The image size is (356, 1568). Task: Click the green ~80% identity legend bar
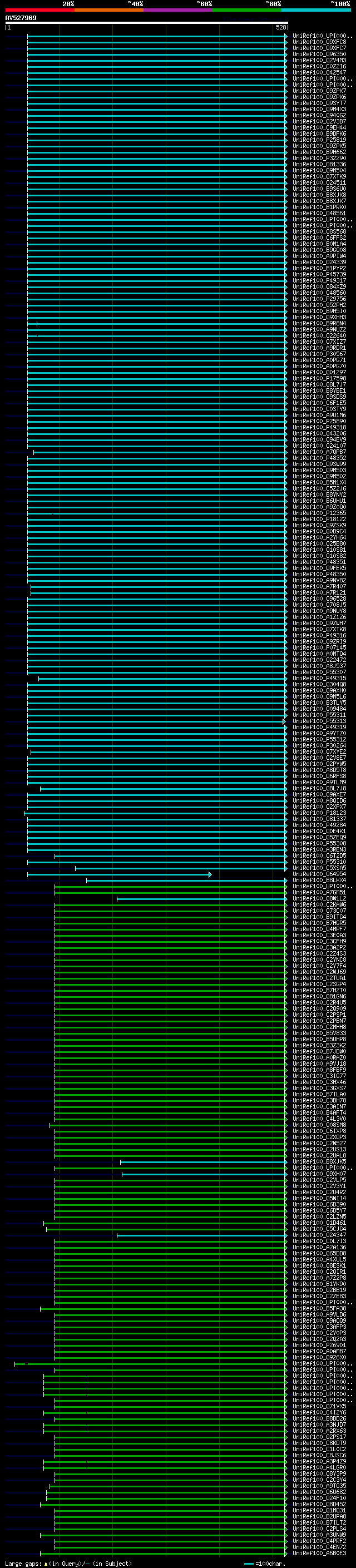pyautogui.click(x=247, y=10)
